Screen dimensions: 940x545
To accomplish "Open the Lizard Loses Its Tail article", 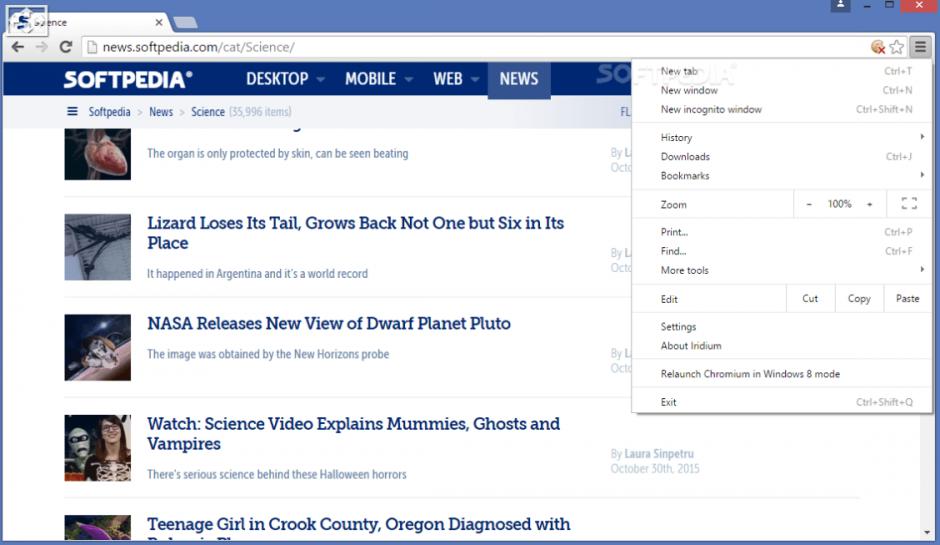I will click(355, 233).
